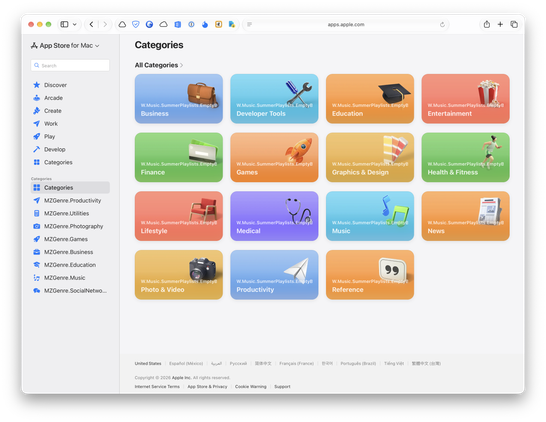Click the Search field in sidebar

tap(70, 65)
